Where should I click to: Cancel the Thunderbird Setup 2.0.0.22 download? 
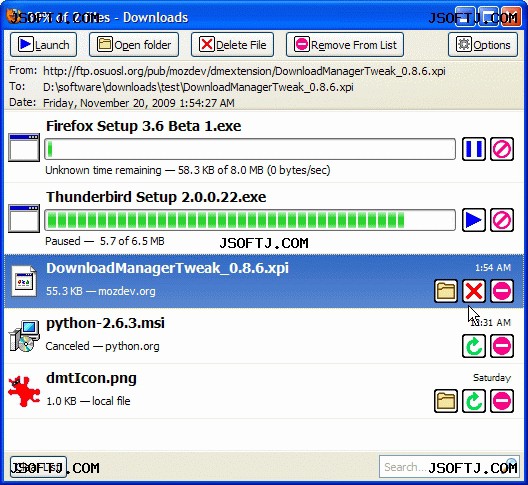[x=502, y=220]
